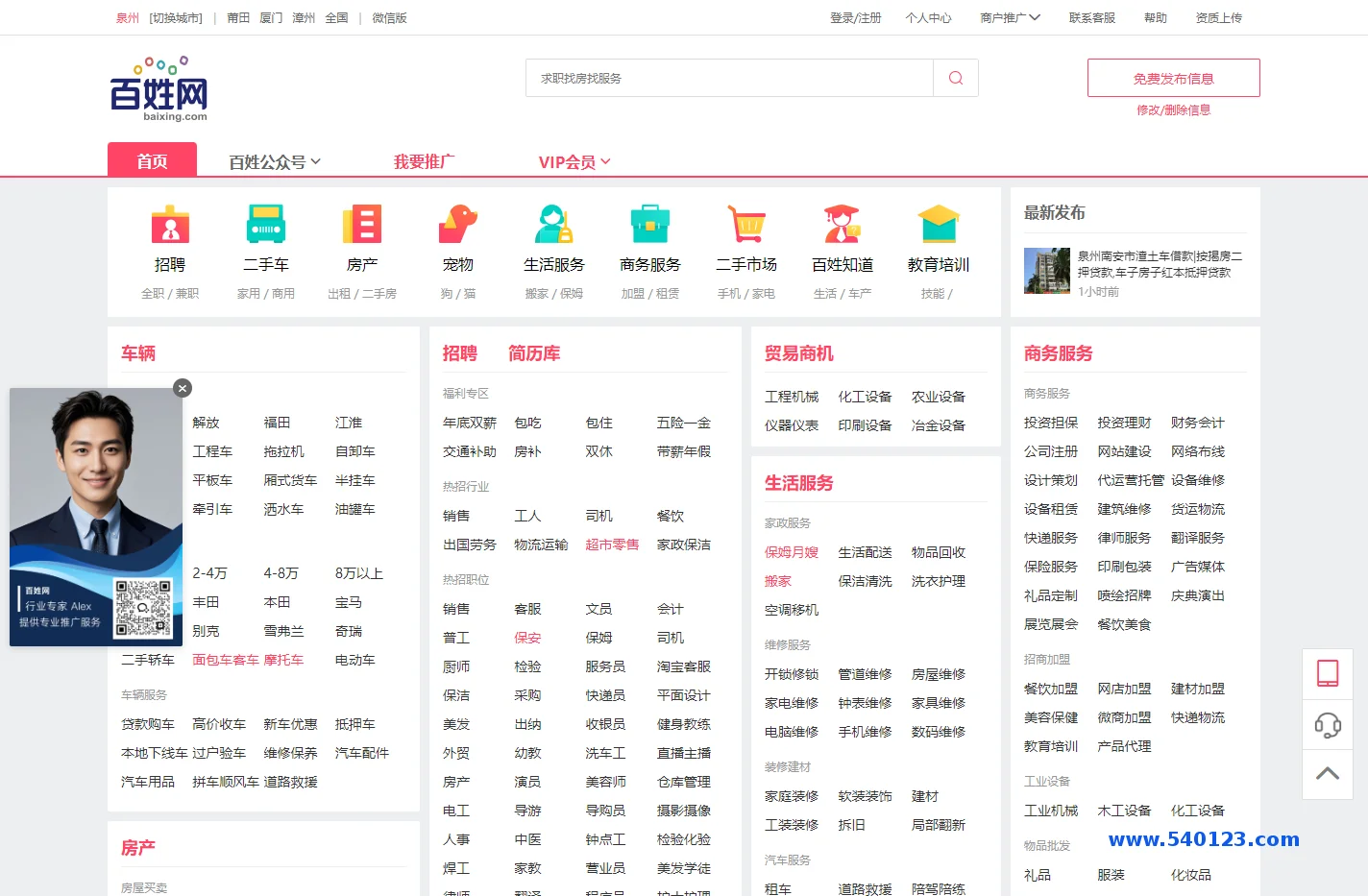Open the 生活服务 life services icon
Image resolution: width=1368 pixels, height=896 pixels.
click(554, 225)
